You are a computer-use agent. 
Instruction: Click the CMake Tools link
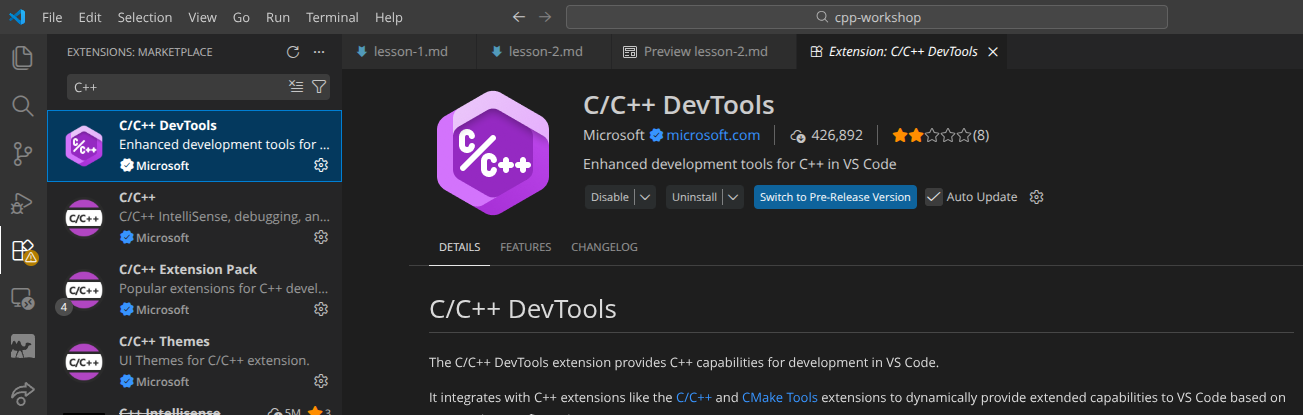click(x=780, y=397)
